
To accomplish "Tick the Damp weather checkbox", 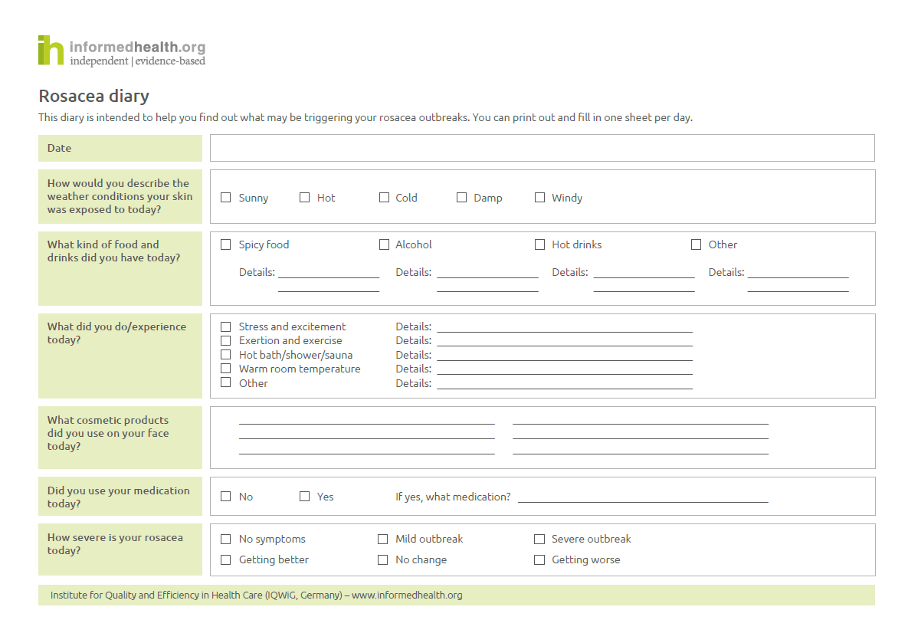I will point(462,198).
